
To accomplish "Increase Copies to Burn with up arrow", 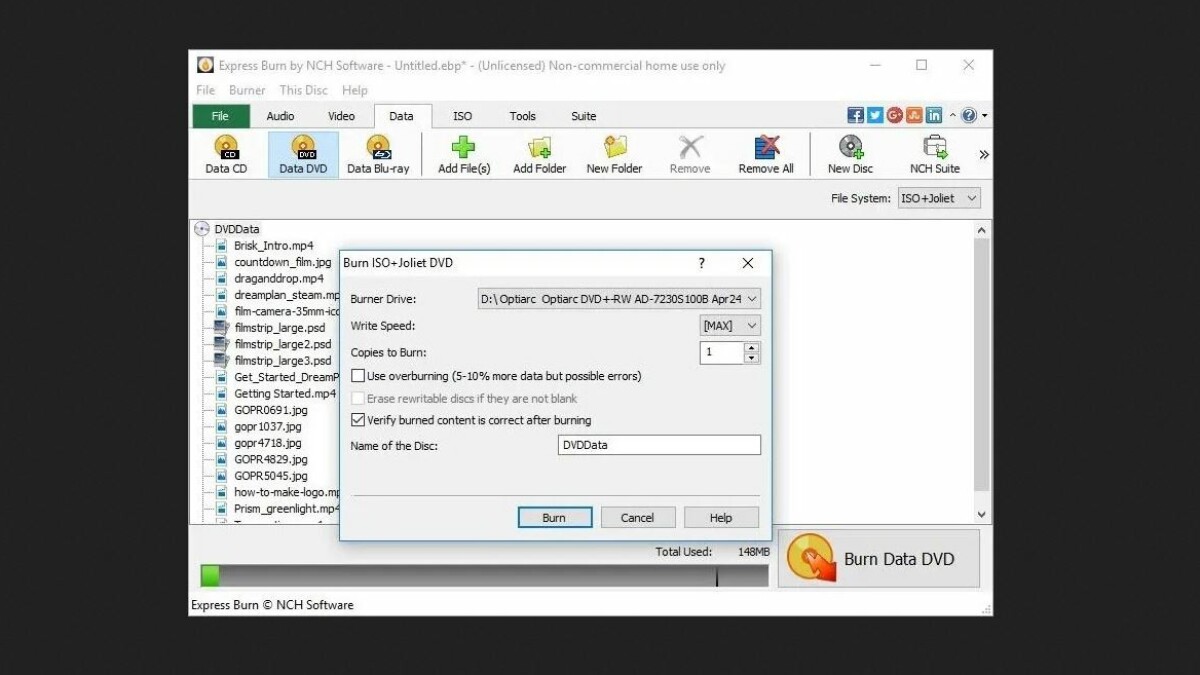I will click(x=752, y=347).
